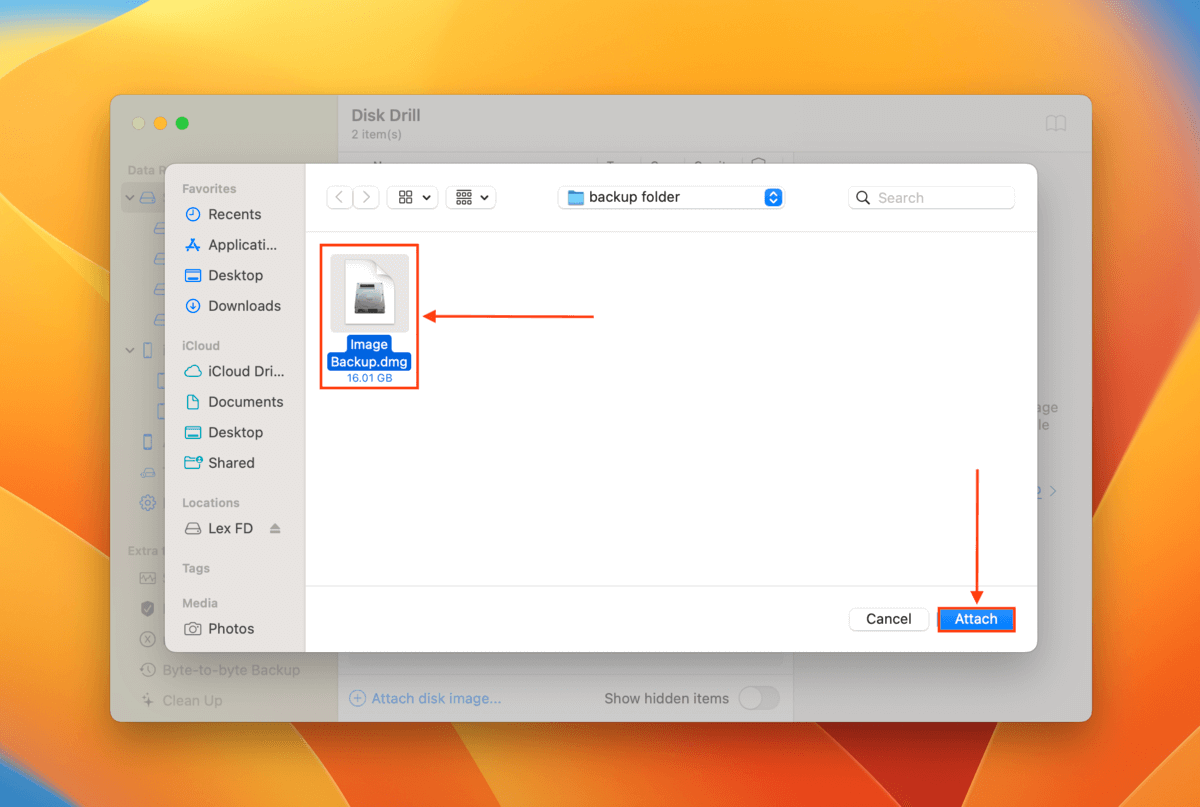Click the Shared folder icon
The height and width of the screenshot is (807, 1200).
[193, 463]
